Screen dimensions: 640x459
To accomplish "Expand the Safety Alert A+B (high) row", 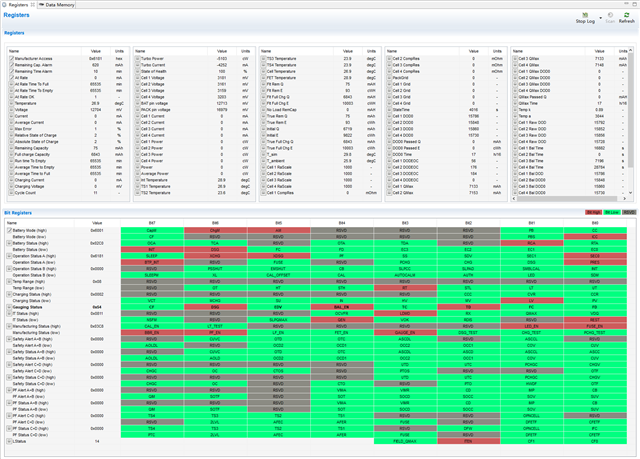I will [9, 339].
